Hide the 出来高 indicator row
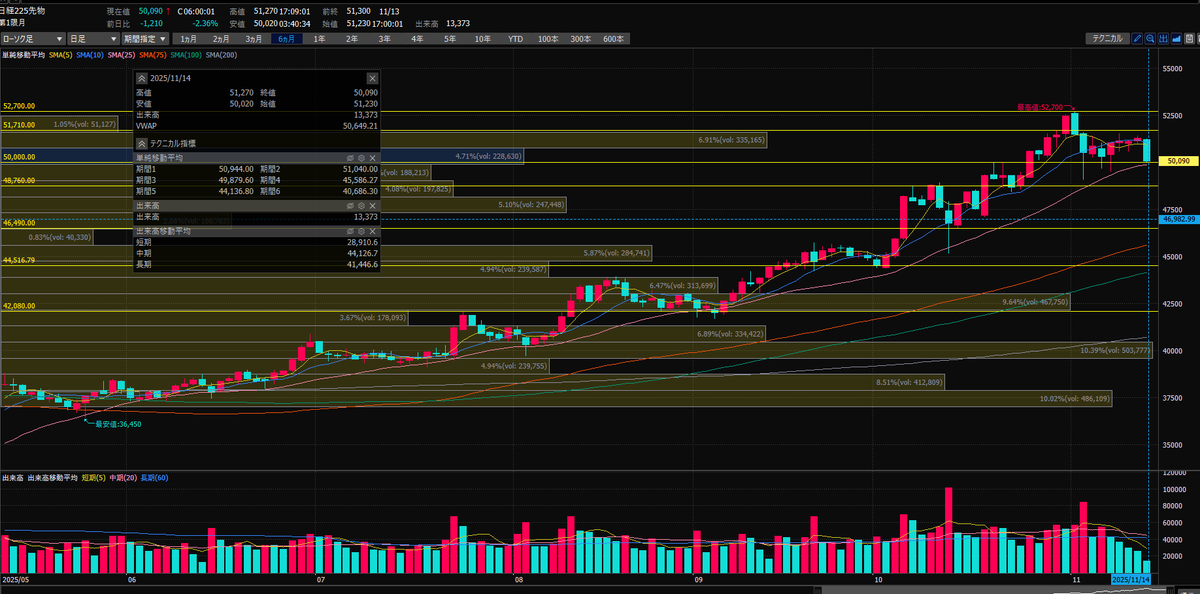Screen dimensions: 1200x594 coord(350,205)
